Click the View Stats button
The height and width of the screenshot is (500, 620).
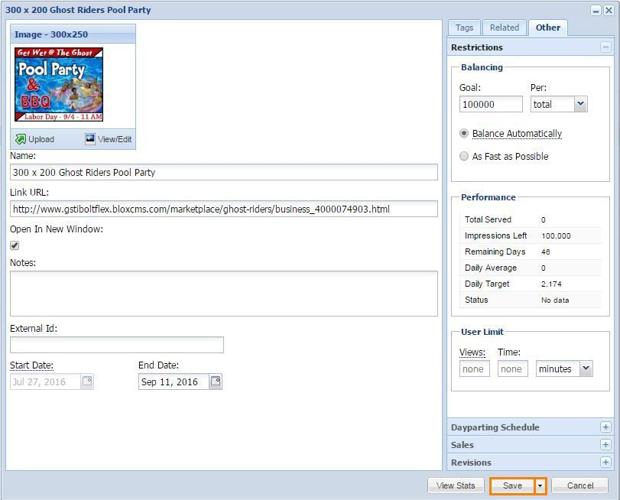coord(456,485)
